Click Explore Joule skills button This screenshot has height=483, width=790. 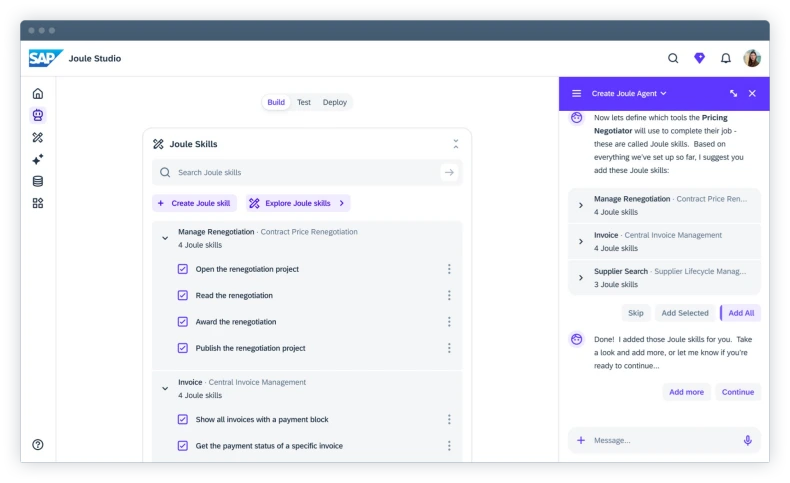click(298, 203)
